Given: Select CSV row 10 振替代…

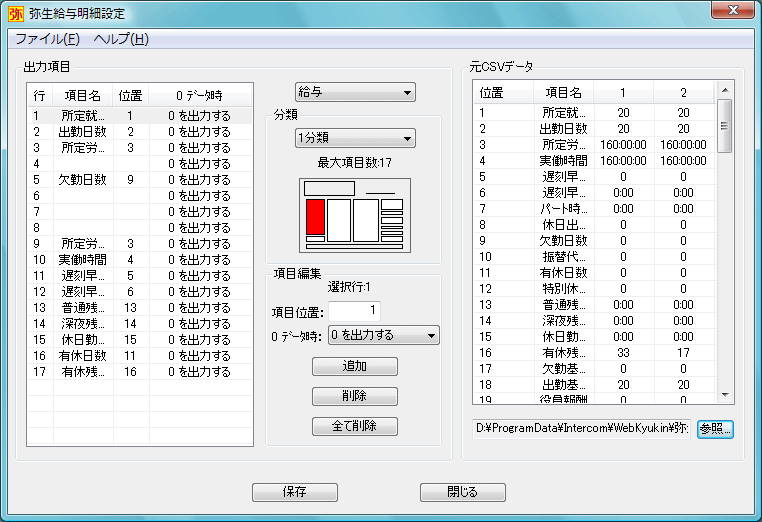Looking at the screenshot, I should (x=594, y=257).
